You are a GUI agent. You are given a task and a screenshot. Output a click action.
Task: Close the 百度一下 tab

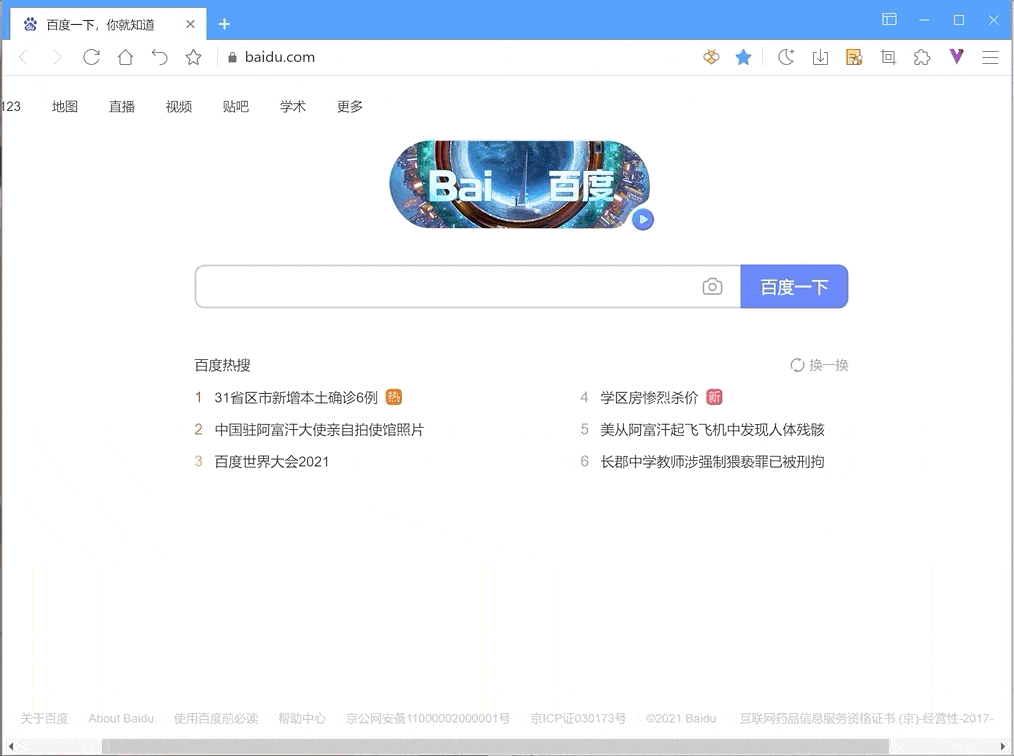coord(190,25)
